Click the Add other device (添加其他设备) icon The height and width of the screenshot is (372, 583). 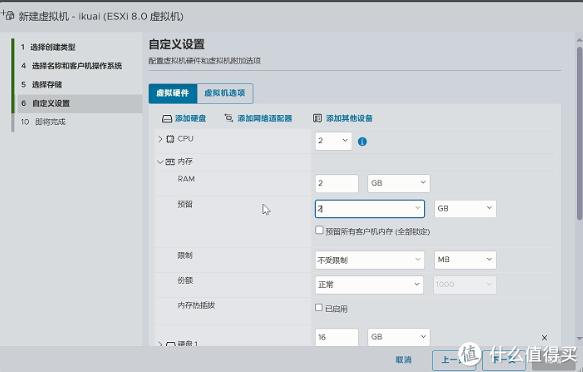[317, 118]
